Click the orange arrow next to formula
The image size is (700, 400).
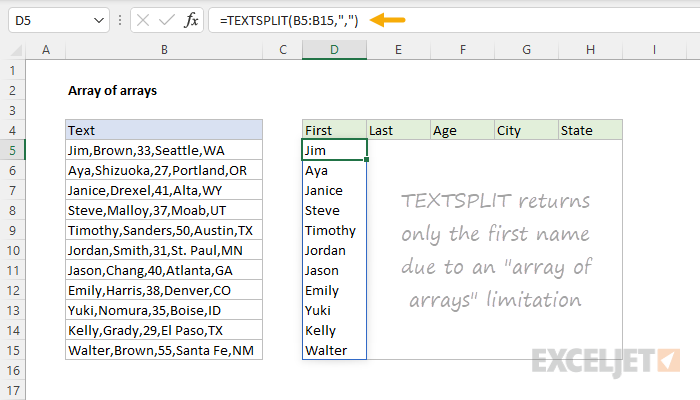[388, 20]
